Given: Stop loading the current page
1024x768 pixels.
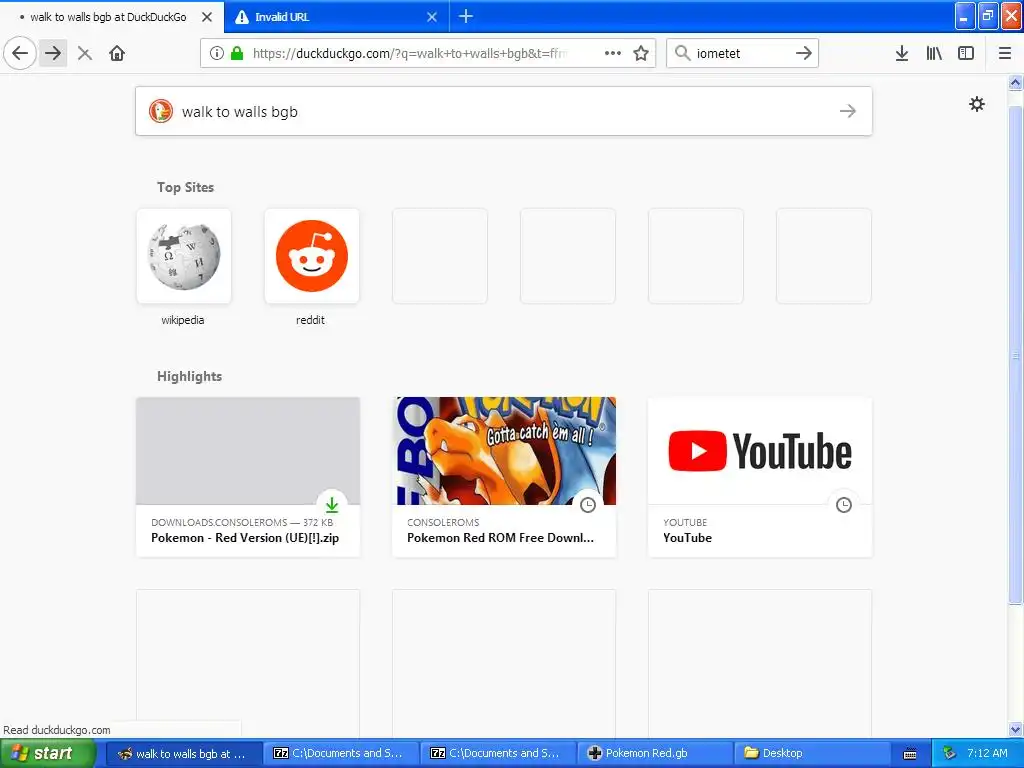Looking at the screenshot, I should pos(85,54).
